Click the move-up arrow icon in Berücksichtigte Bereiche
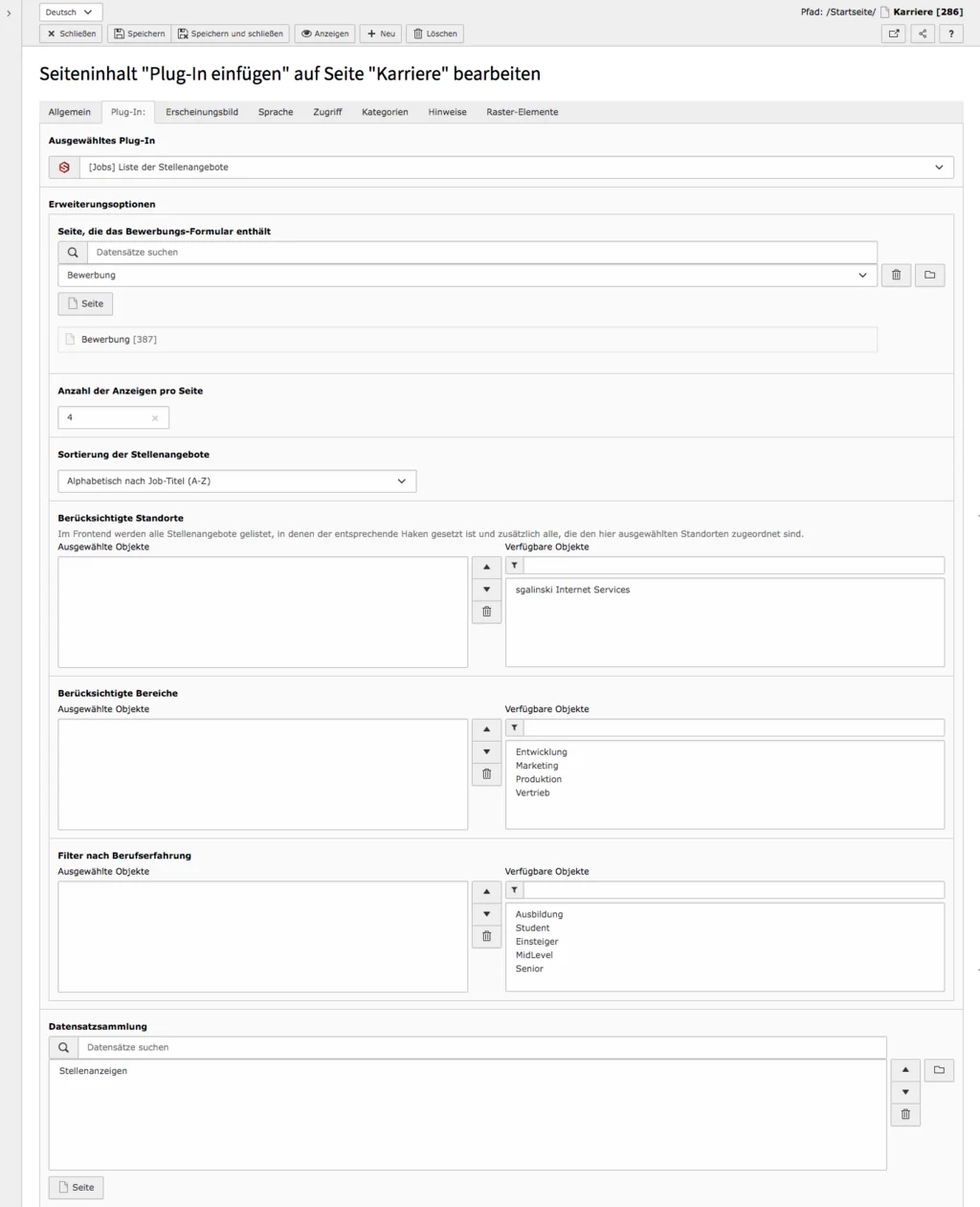 [486, 728]
